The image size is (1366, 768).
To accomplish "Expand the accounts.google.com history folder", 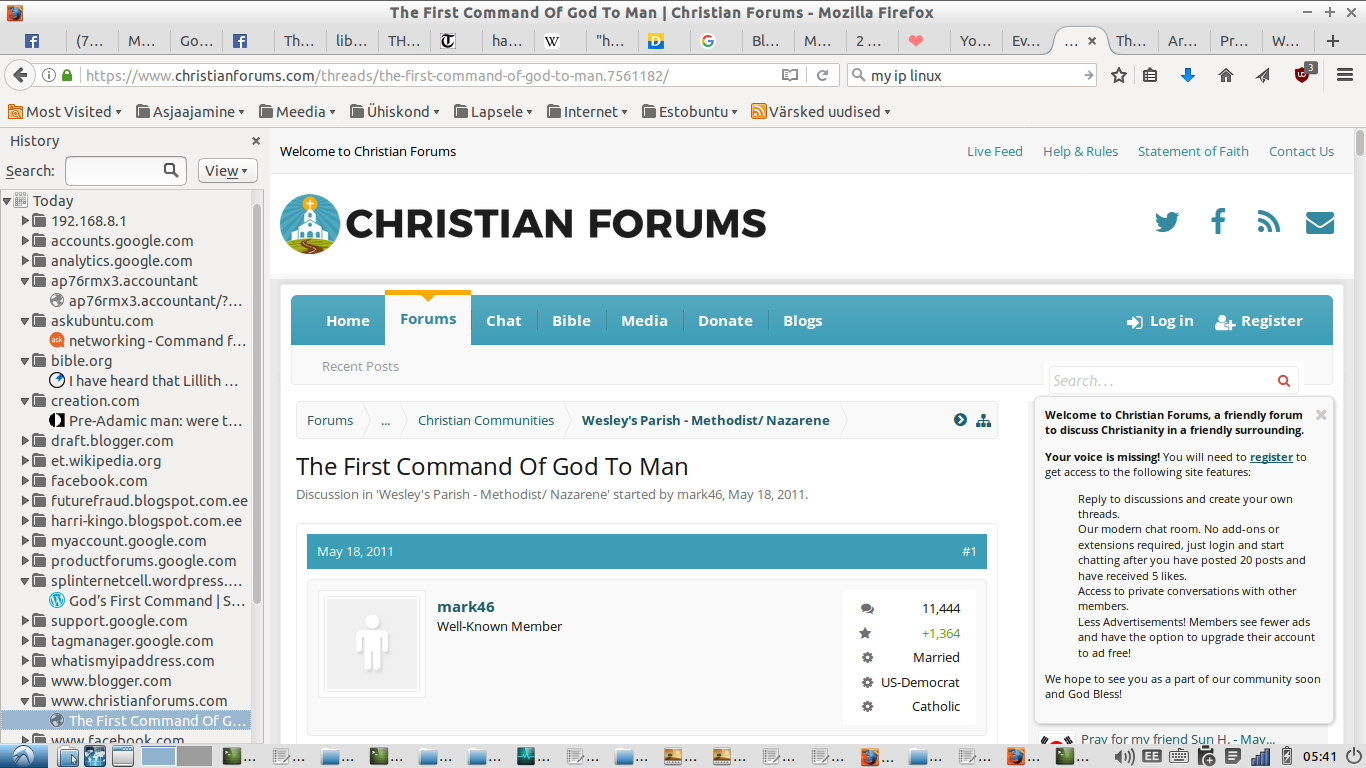I will pos(26,241).
